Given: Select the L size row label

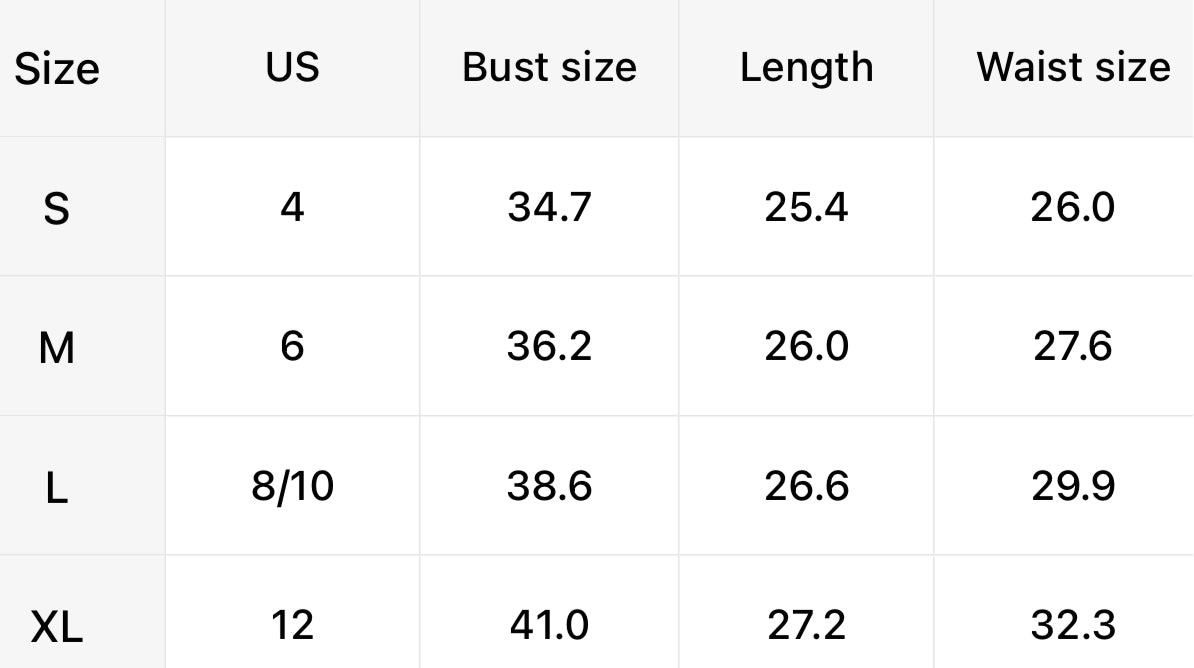Looking at the screenshot, I should [57, 488].
